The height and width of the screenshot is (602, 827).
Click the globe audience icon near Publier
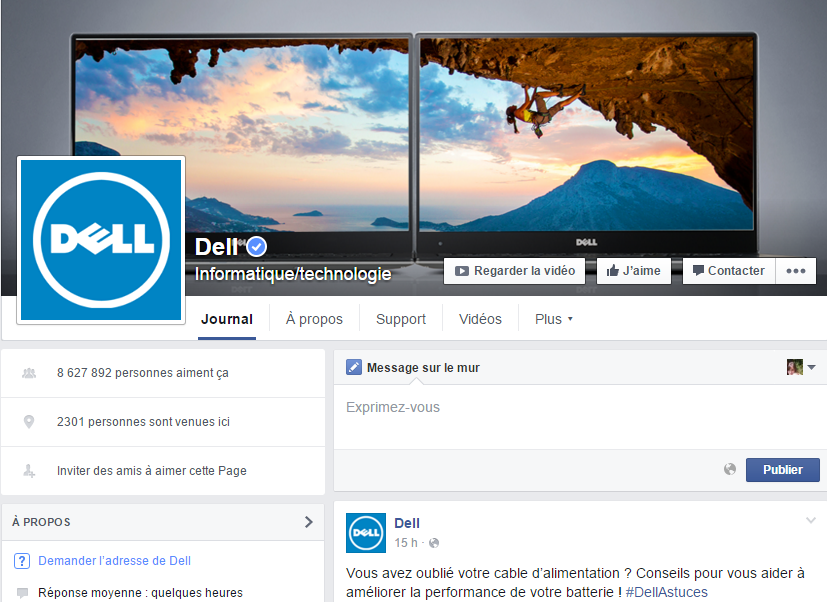[x=730, y=469]
